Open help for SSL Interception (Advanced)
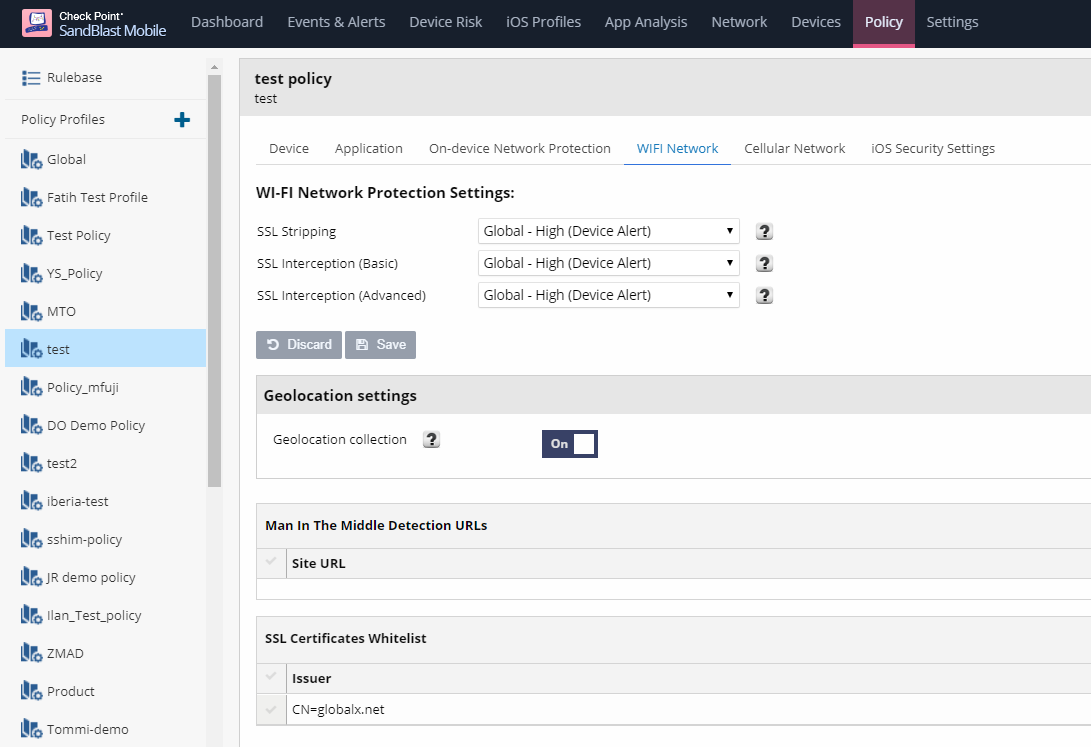Screen dimensions: 1091x747 pos(764,296)
